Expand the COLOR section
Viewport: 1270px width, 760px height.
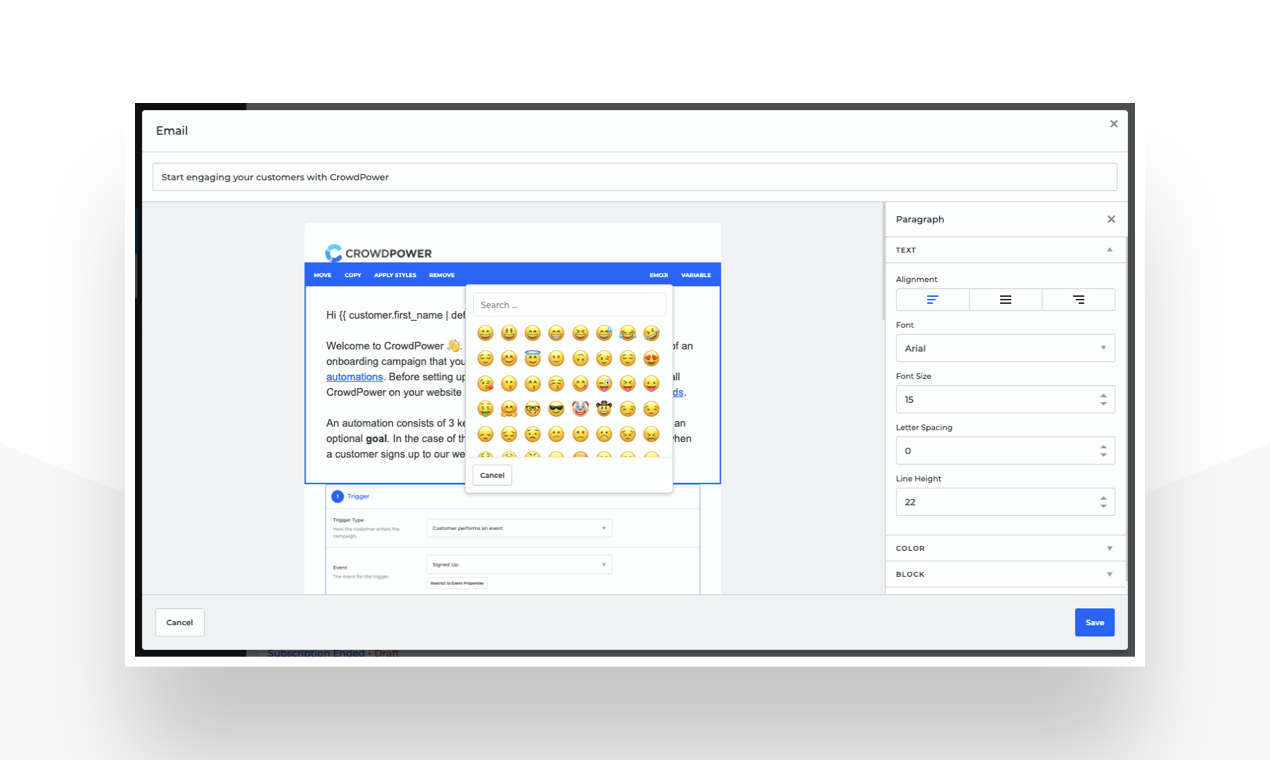click(x=1005, y=548)
